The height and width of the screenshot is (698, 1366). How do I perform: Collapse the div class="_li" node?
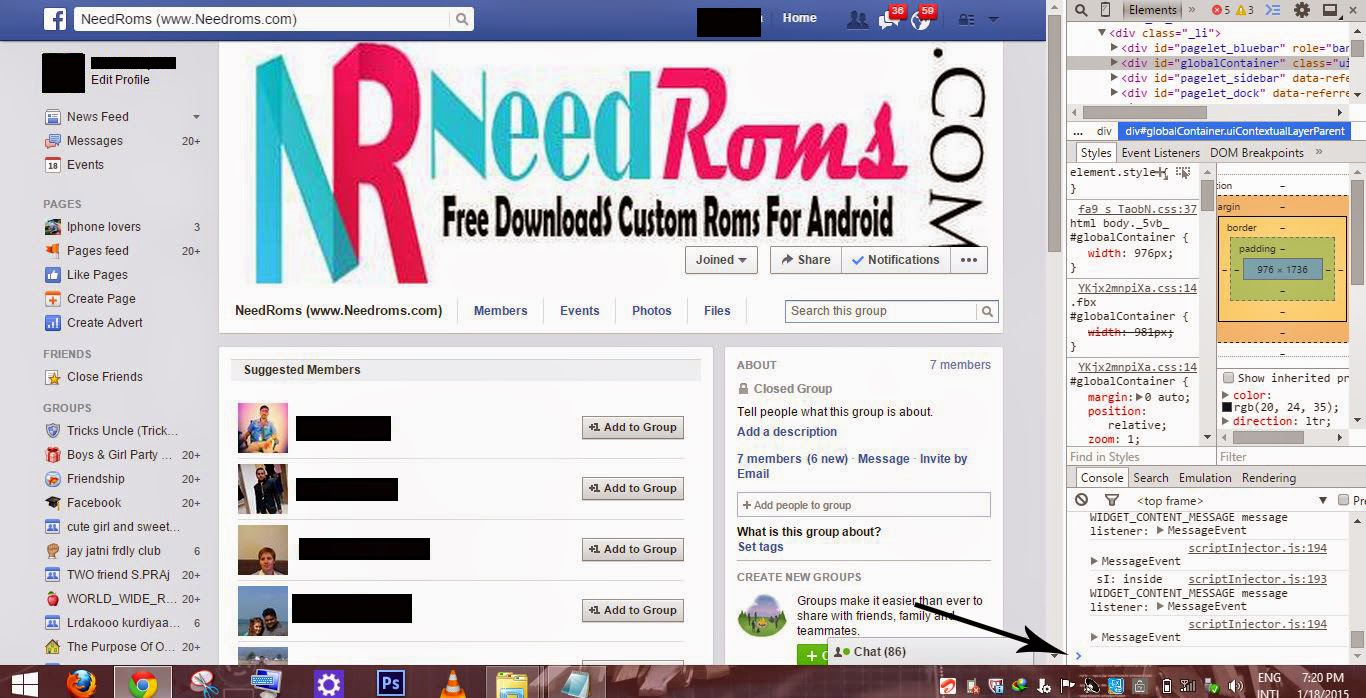click(x=1101, y=33)
